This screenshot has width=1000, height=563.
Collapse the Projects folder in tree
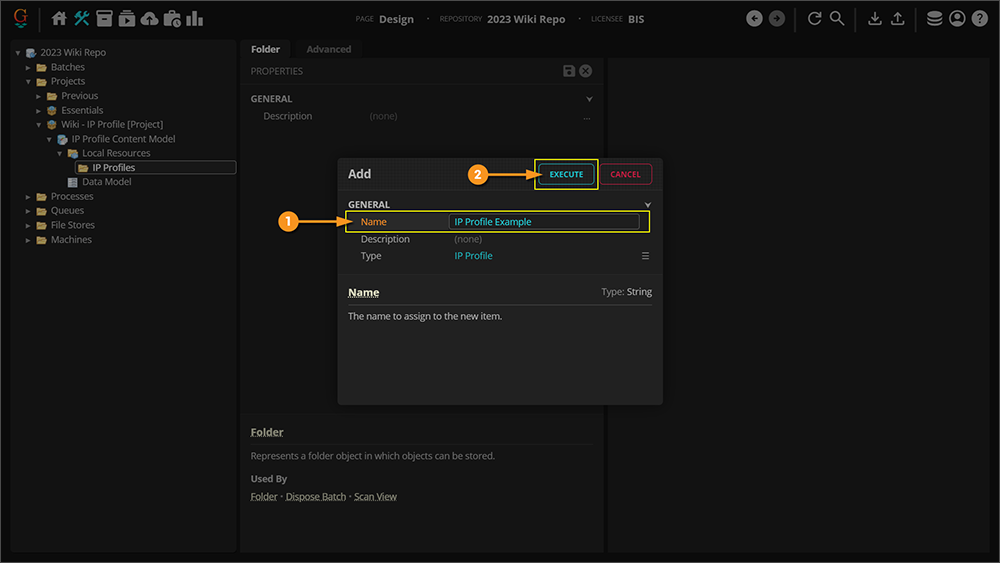[x=29, y=82]
